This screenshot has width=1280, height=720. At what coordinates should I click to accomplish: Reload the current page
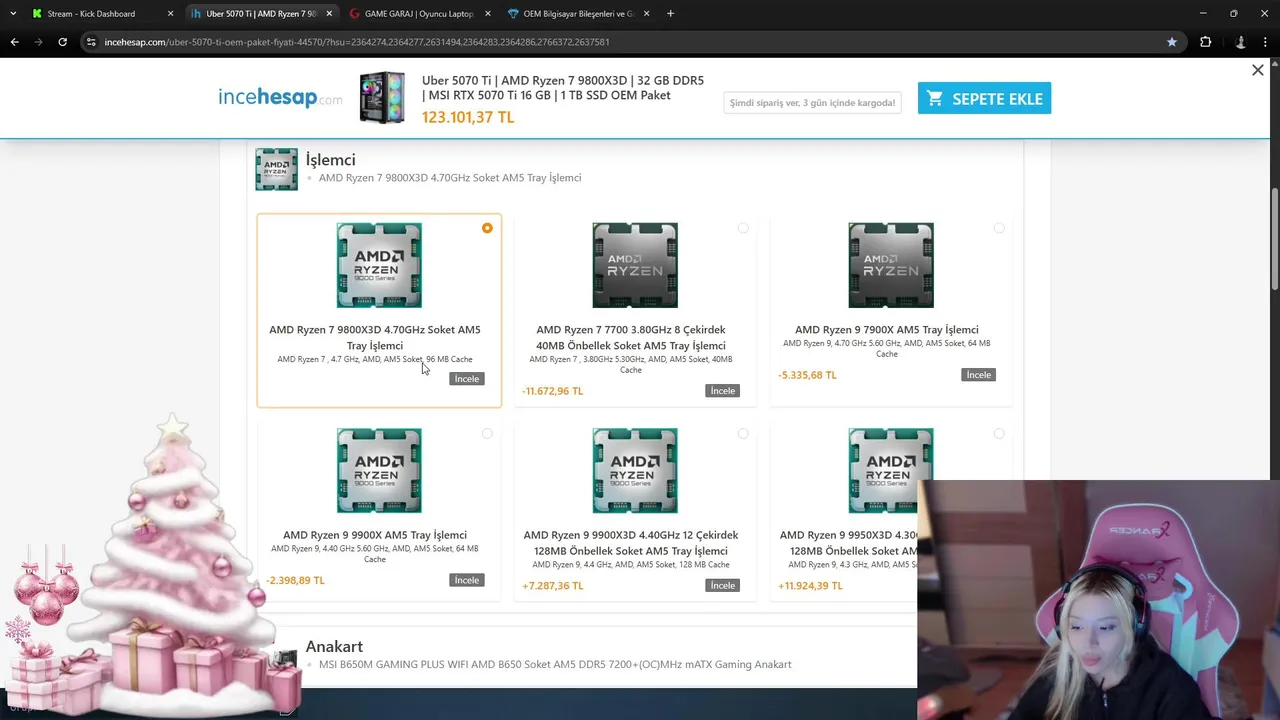[62, 42]
